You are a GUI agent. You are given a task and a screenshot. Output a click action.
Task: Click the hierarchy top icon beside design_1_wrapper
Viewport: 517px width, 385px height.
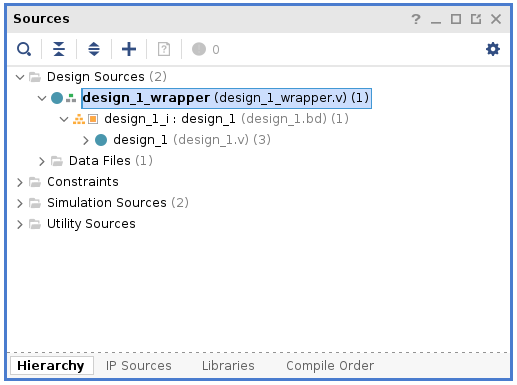pyautogui.click(x=71, y=98)
